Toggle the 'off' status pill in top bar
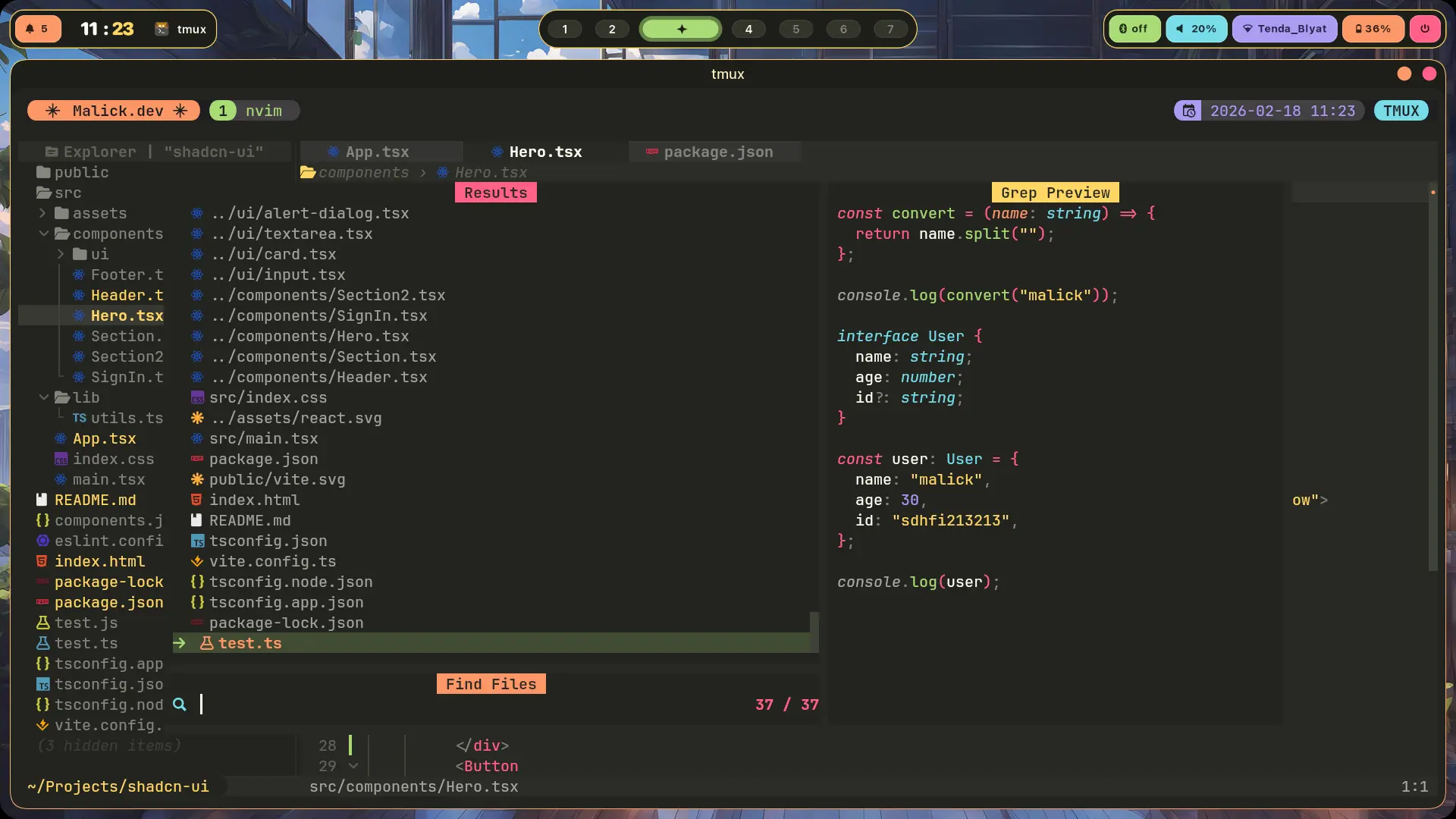This screenshot has width=1456, height=819. tap(1134, 29)
